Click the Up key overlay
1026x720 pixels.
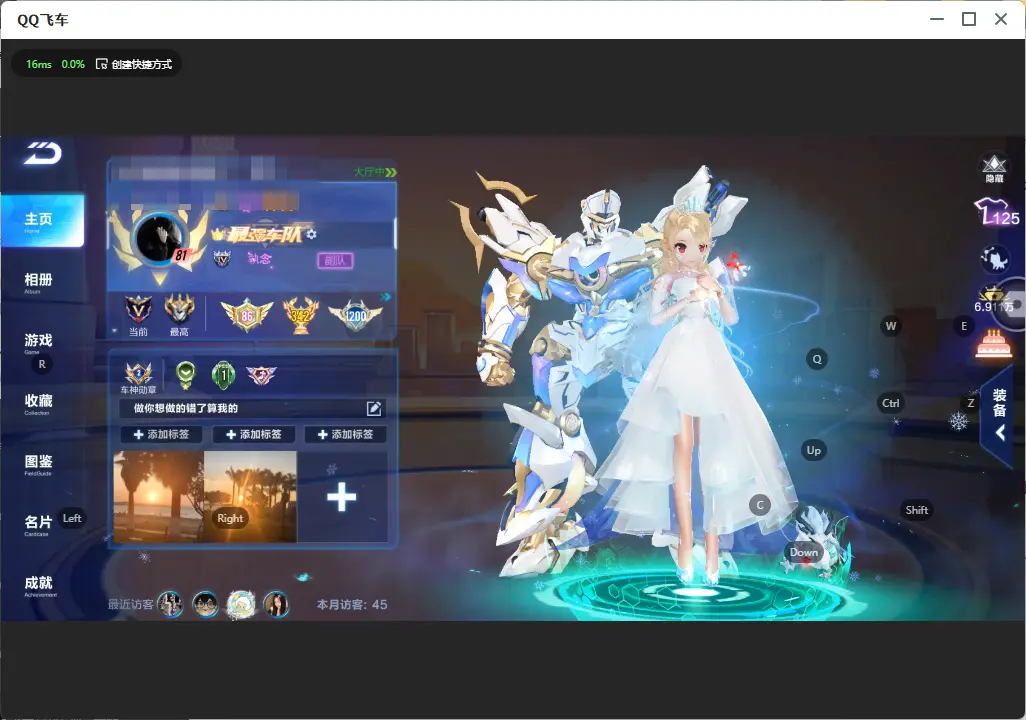pos(813,450)
